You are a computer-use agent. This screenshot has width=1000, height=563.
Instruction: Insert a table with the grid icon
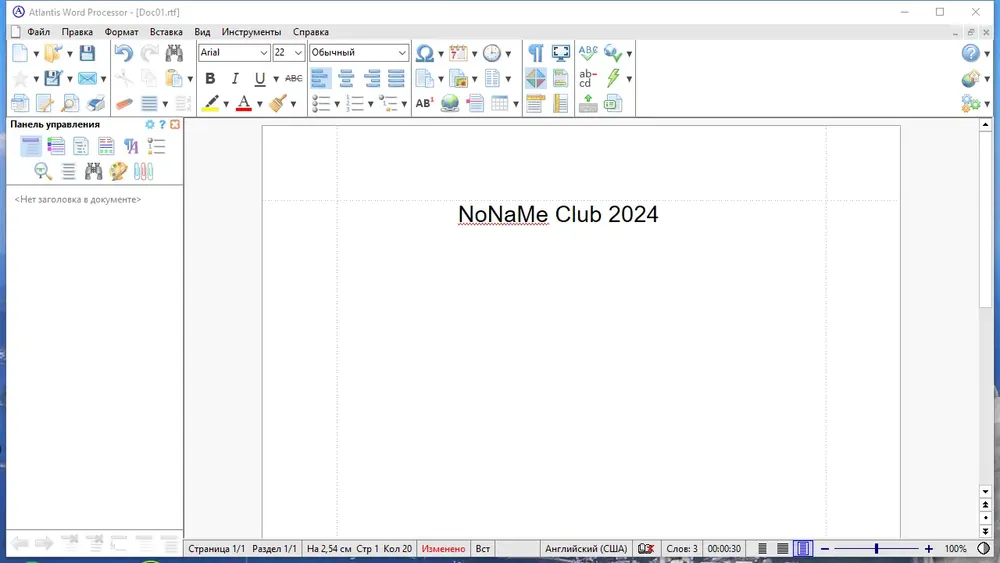tap(500, 103)
